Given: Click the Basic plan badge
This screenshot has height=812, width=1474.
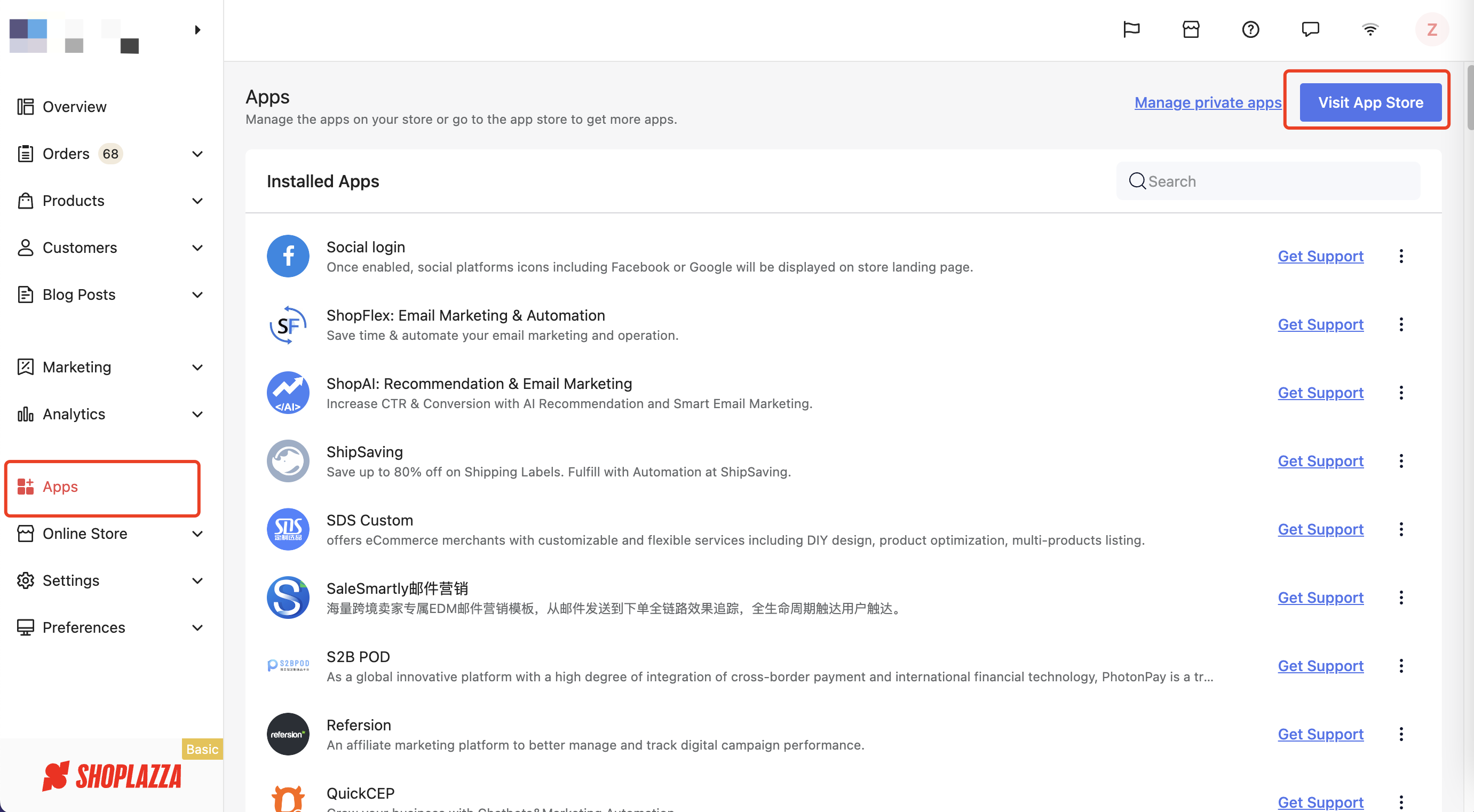Looking at the screenshot, I should point(202,749).
